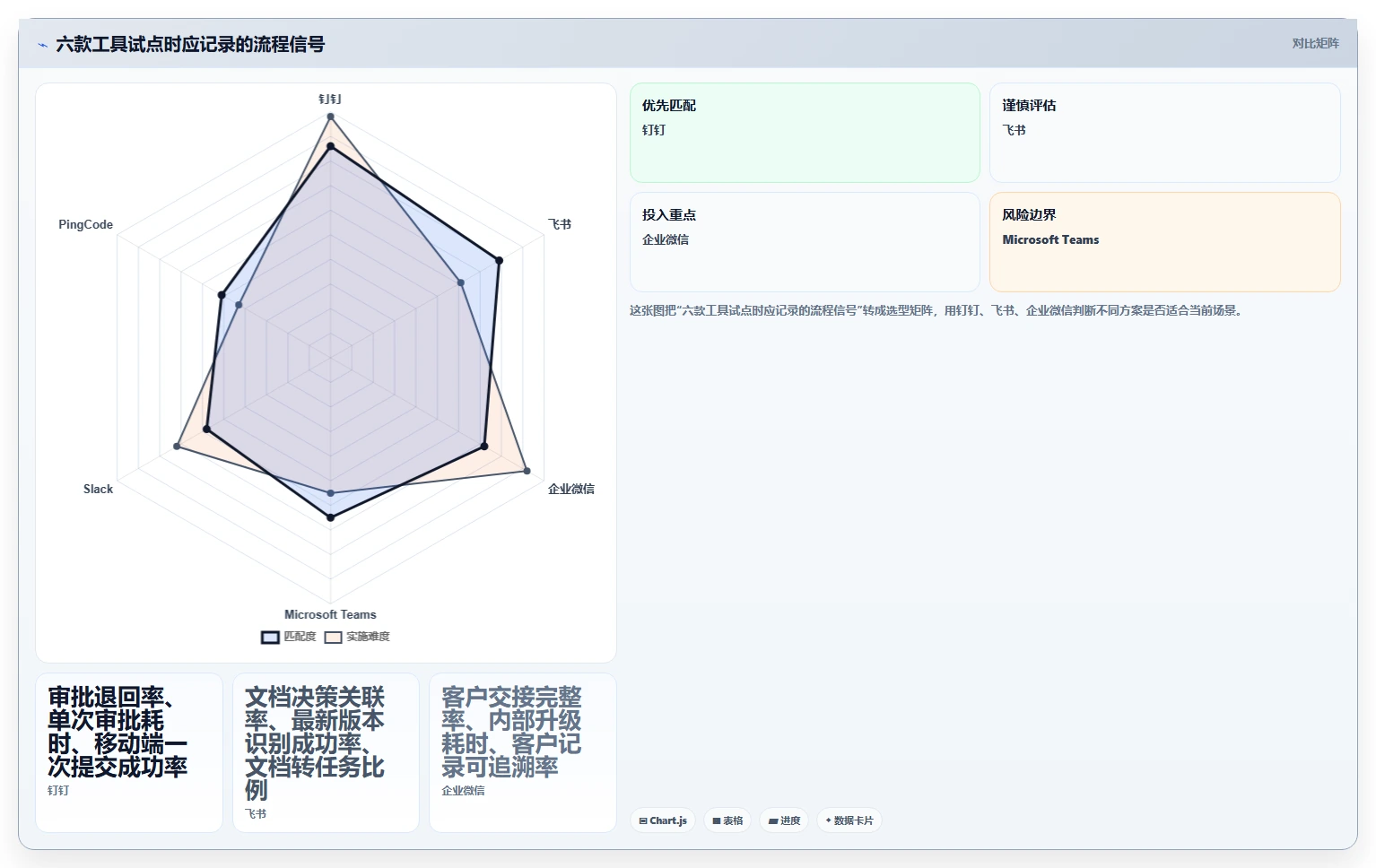Select the 优先匹配 钉钉 card
Viewport: 1376px width, 868px height.
point(805,133)
